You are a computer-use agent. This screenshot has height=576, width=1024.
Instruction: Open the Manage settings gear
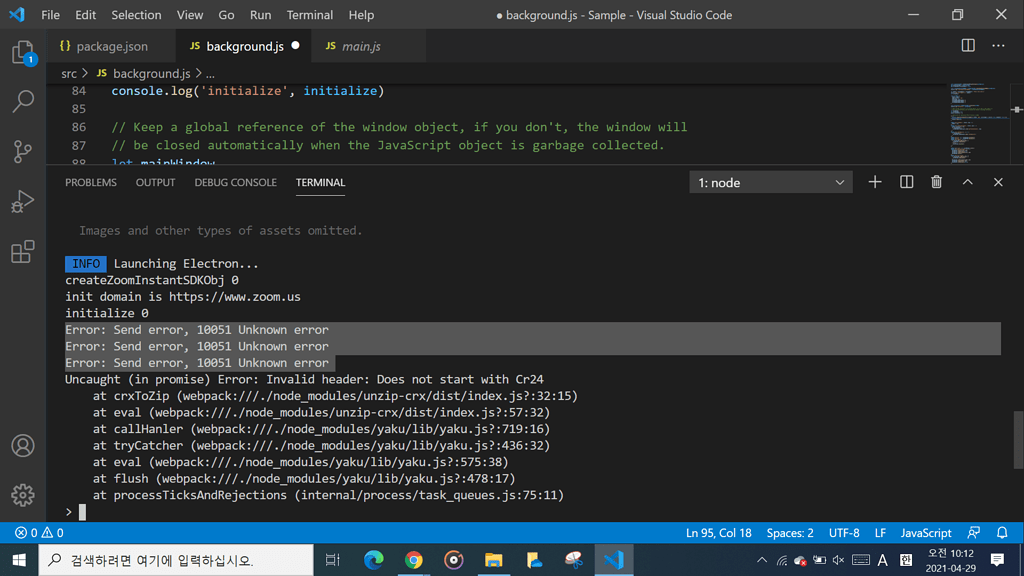click(22, 494)
